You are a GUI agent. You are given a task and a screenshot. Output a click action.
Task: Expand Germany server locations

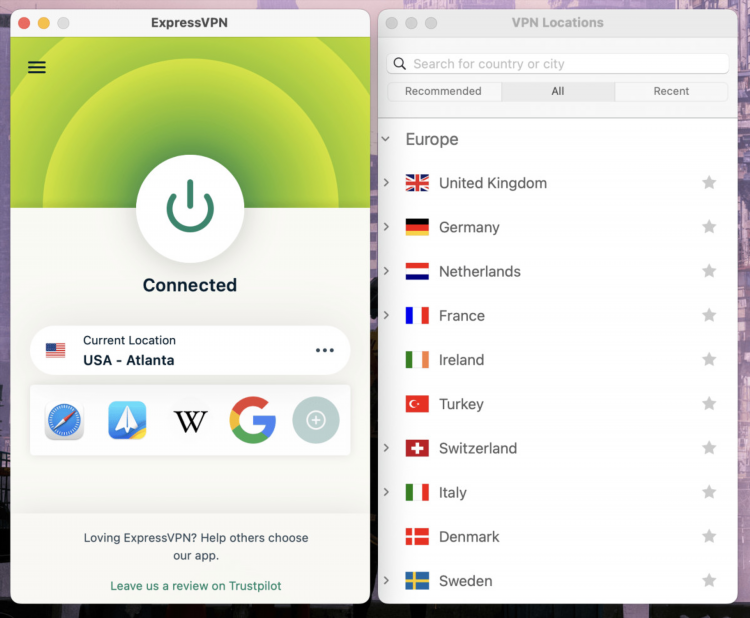click(386, 226)
